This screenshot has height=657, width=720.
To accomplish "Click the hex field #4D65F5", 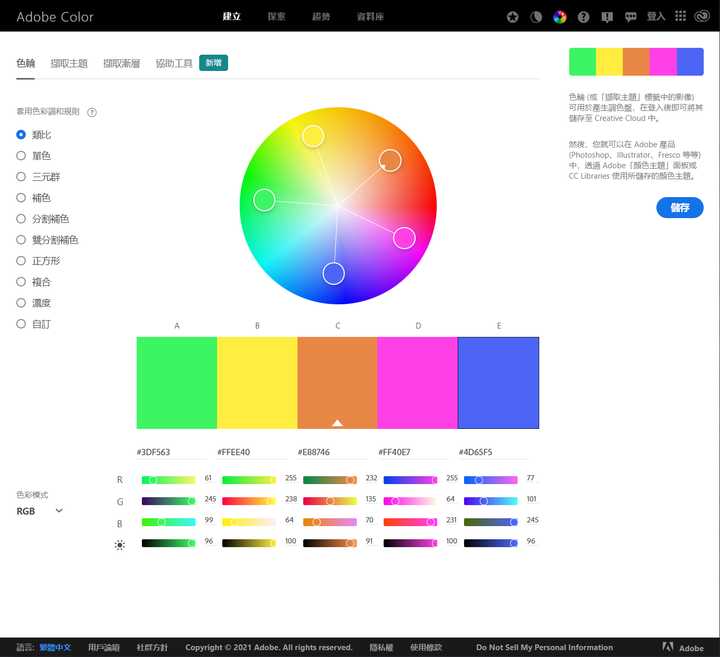I will [x=494, y=452].
